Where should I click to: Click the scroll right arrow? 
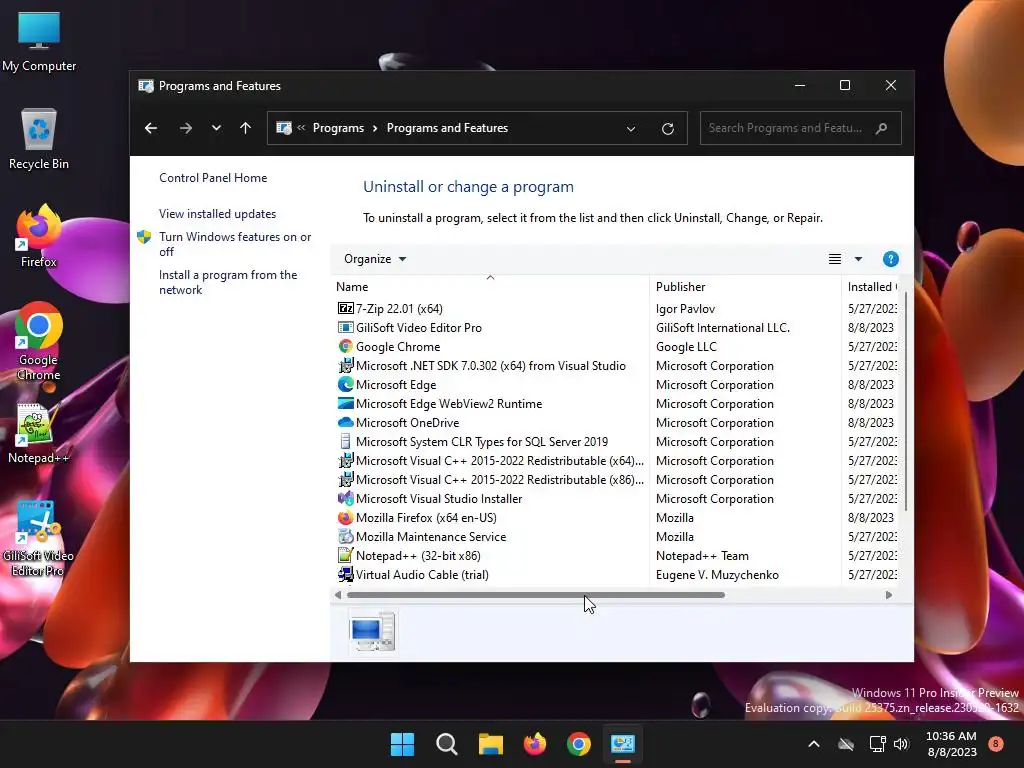coord(888,595)
